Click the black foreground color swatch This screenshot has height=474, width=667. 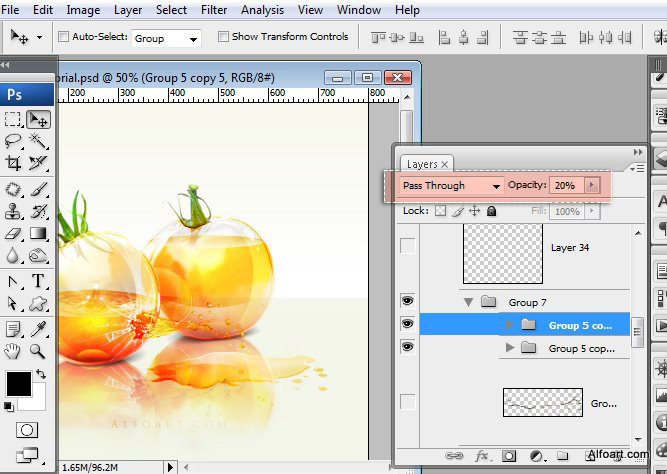click(x=19, y=384)
